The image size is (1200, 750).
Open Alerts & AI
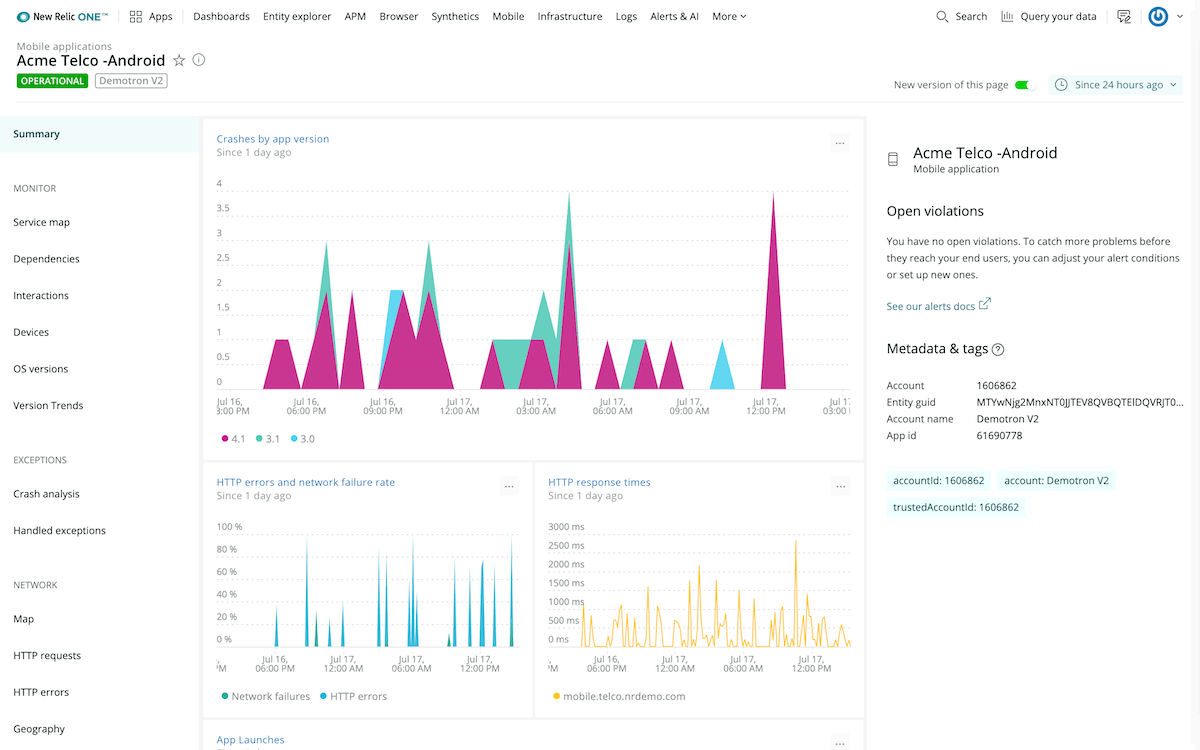[675, 16]
